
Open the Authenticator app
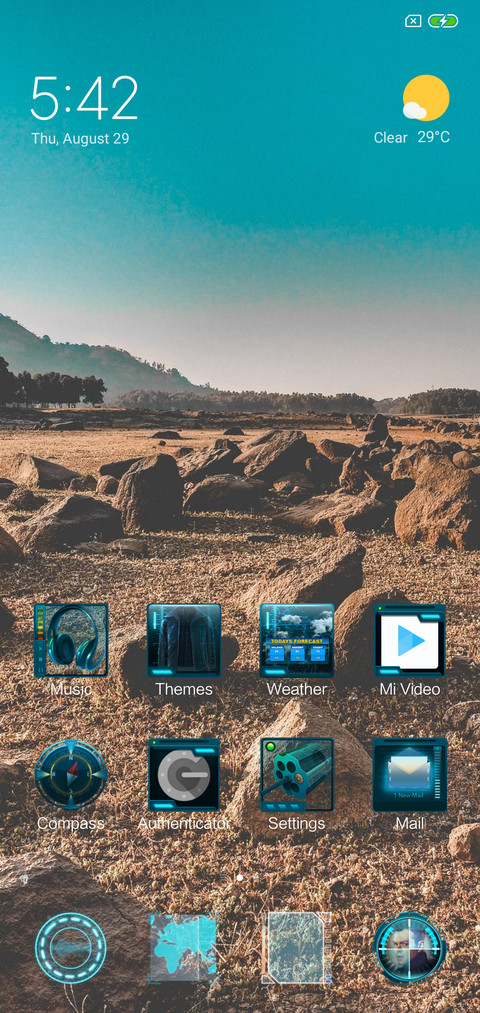click(184, 775)
